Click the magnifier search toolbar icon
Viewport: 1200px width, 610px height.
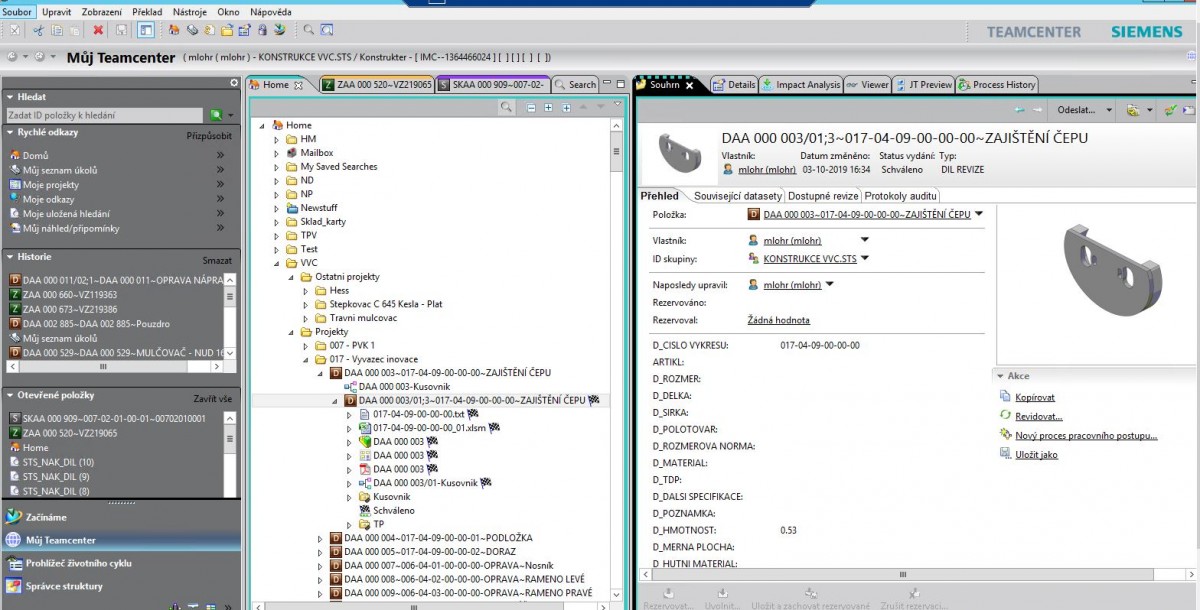point(309,30)
